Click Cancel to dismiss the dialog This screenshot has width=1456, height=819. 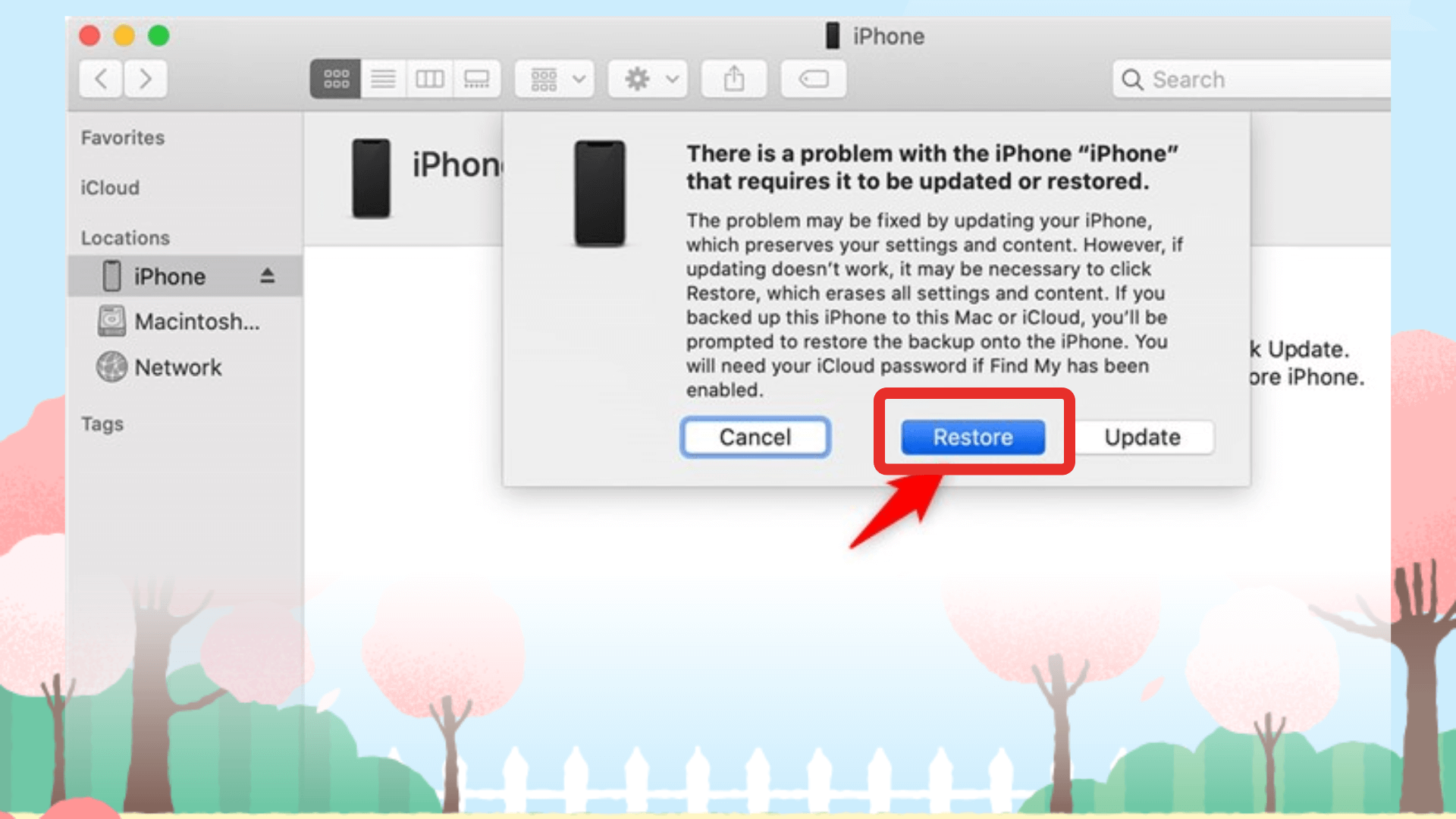pos(755,437)
